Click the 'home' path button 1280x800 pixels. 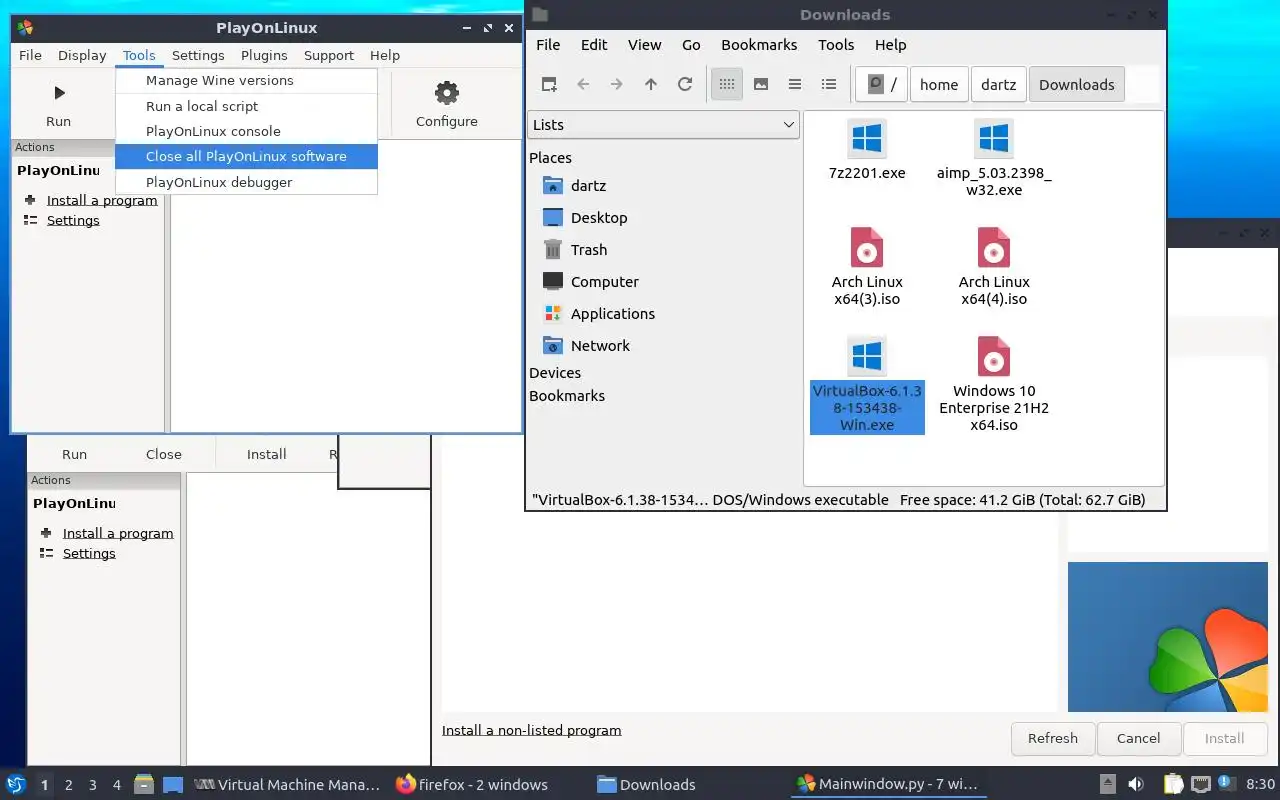click(x=939, y=85)
